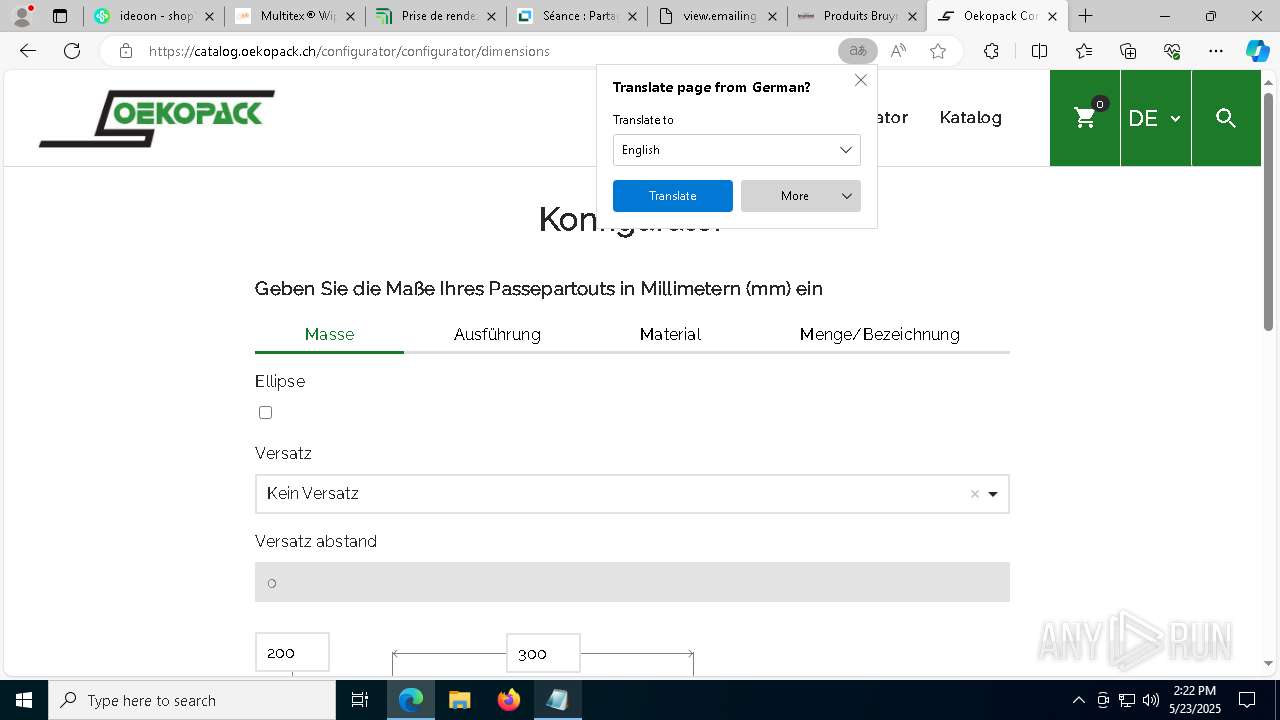
Task: Switch to the Material tab
Action: click(670, 334)
